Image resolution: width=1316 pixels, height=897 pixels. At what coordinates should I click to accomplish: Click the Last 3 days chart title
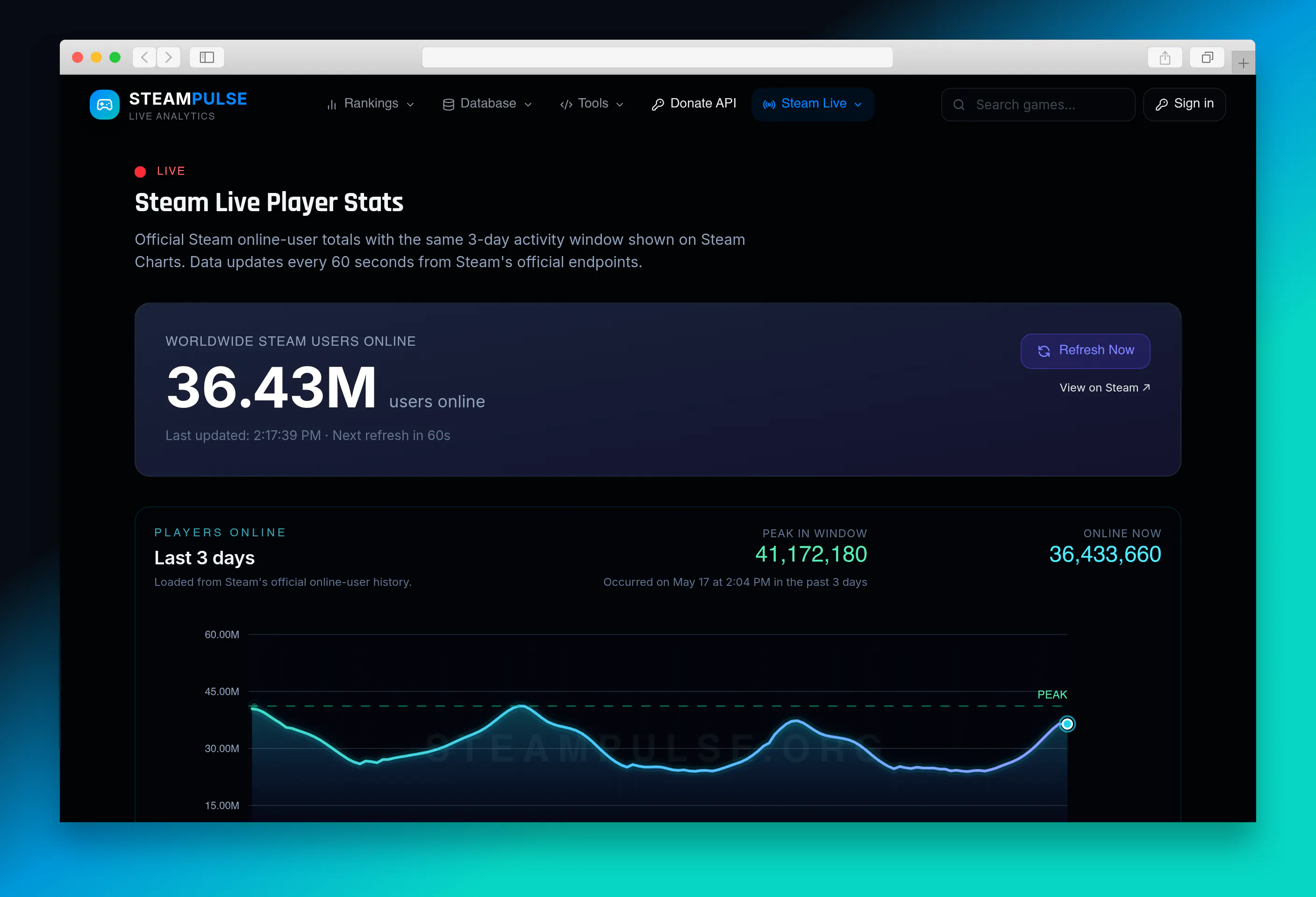(204, 558)
